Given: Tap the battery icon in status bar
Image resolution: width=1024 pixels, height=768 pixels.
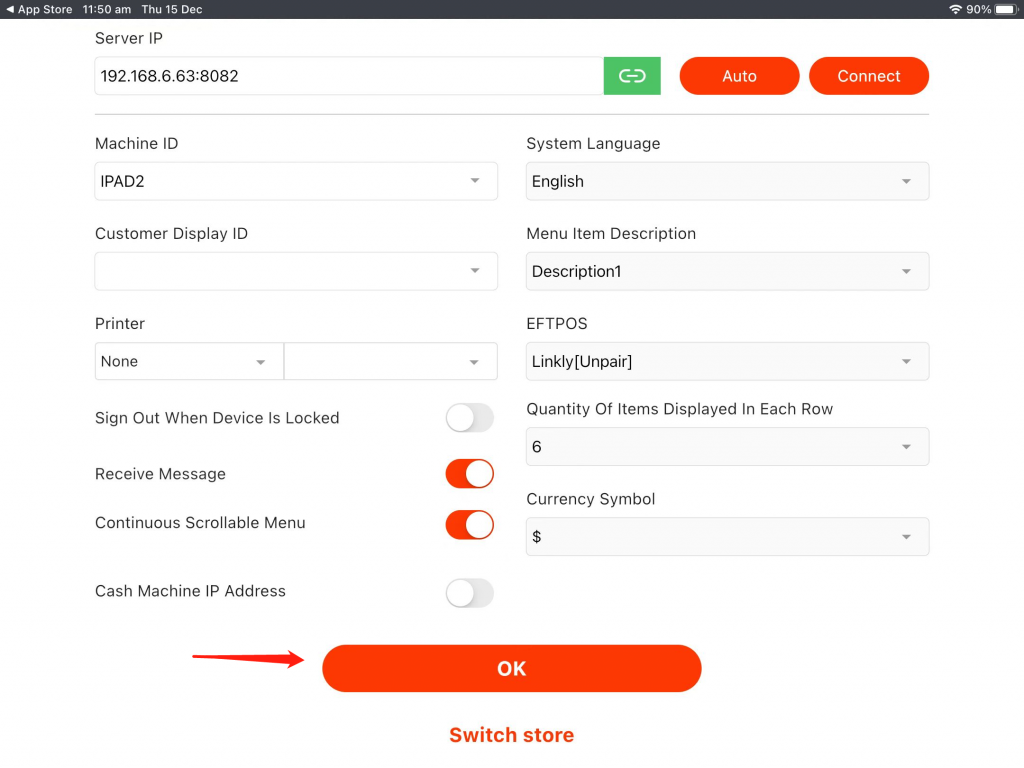Looking at the screenshot, I should point(1005,9).
